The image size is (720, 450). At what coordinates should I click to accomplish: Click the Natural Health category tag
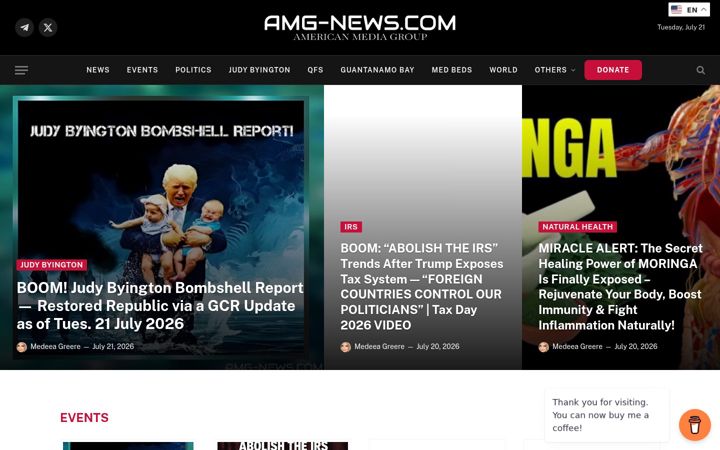[578, 227]
